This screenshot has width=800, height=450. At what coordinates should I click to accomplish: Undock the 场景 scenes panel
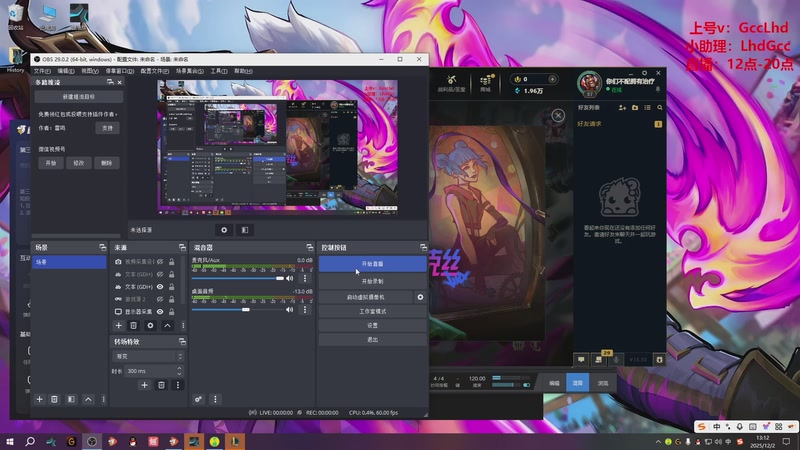pos(103,247)
